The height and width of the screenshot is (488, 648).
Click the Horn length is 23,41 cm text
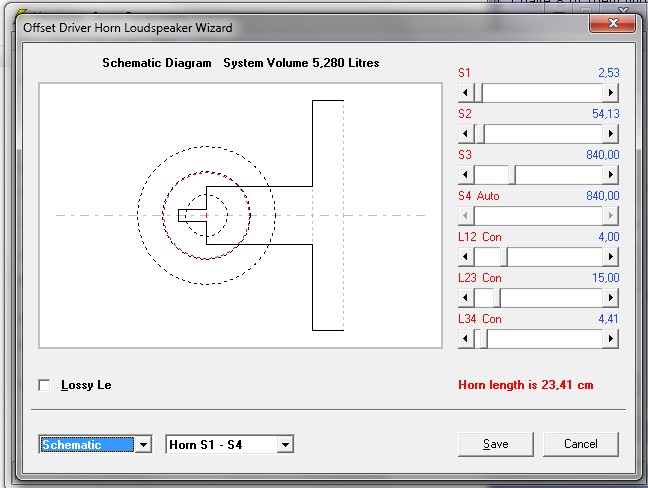(x=526, y=385)
